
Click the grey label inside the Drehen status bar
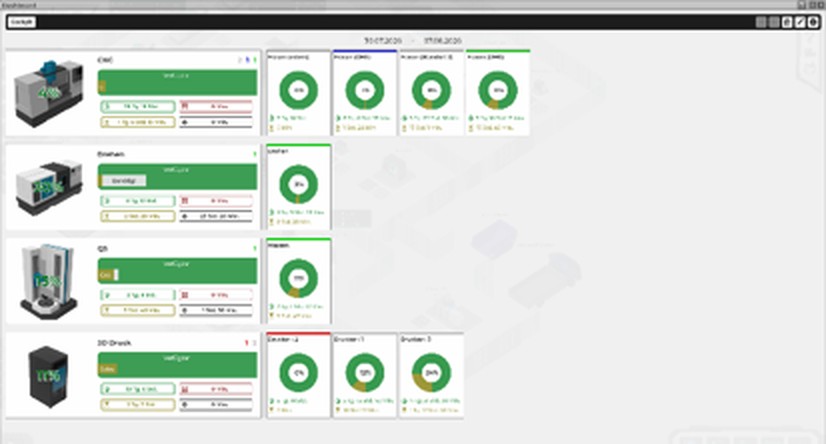(124, 181)
